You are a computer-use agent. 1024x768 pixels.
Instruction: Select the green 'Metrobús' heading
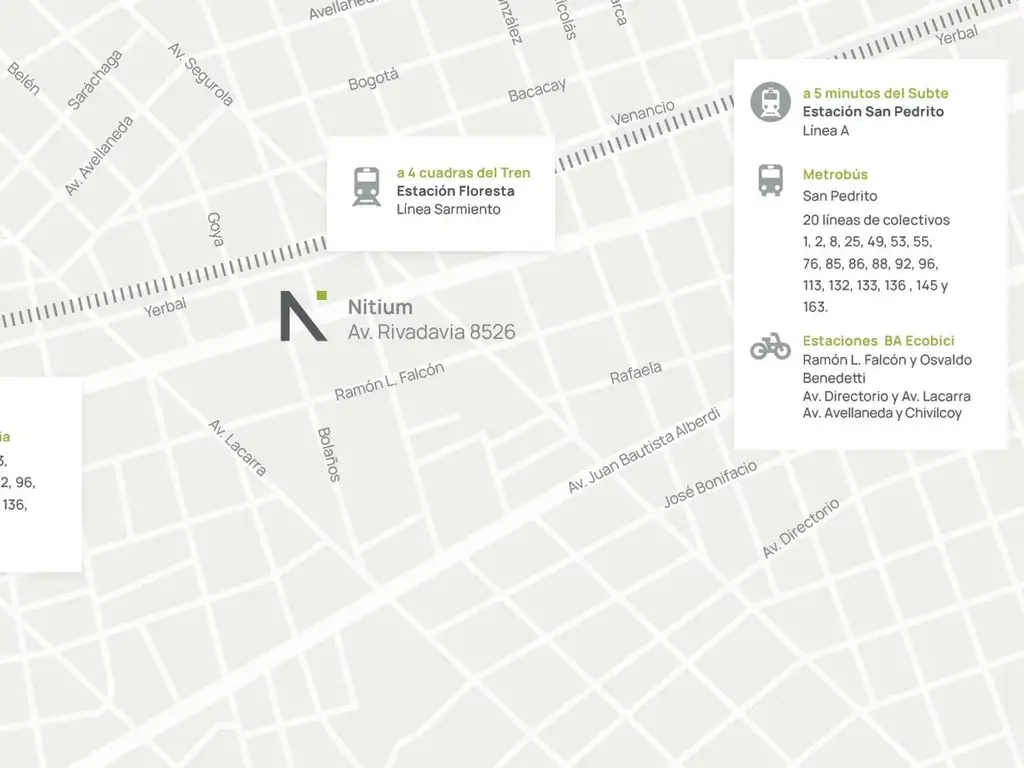click(835, 174)
